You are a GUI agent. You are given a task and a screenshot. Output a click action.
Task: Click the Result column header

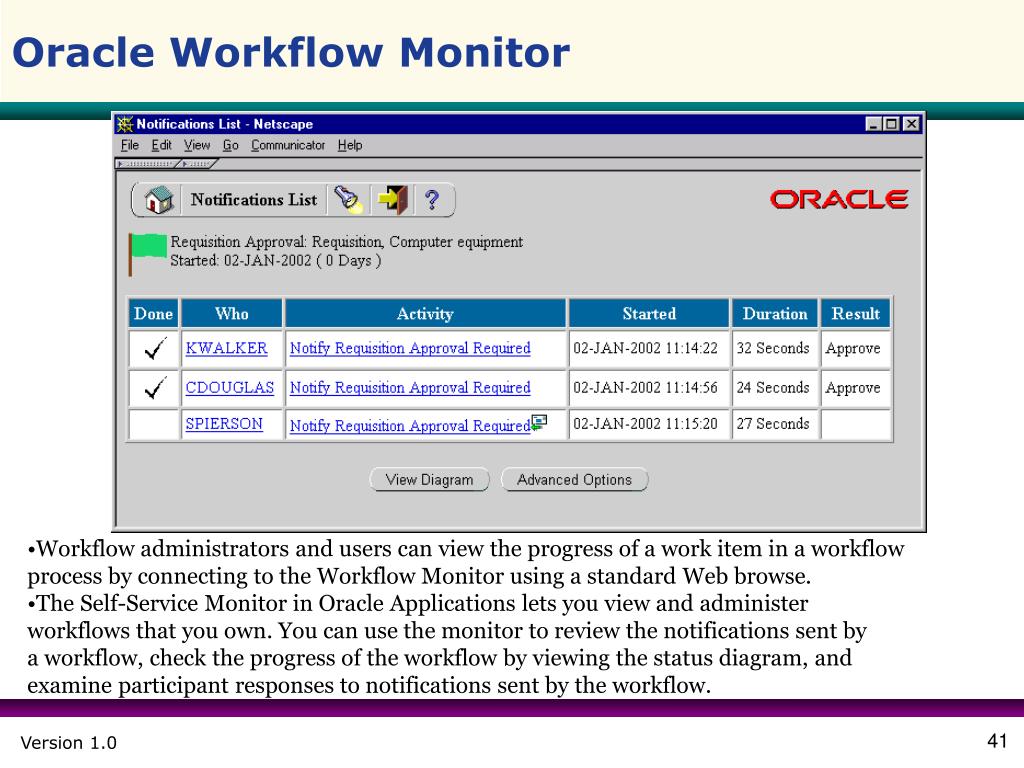pyautogui.click(x=856, y=313)
